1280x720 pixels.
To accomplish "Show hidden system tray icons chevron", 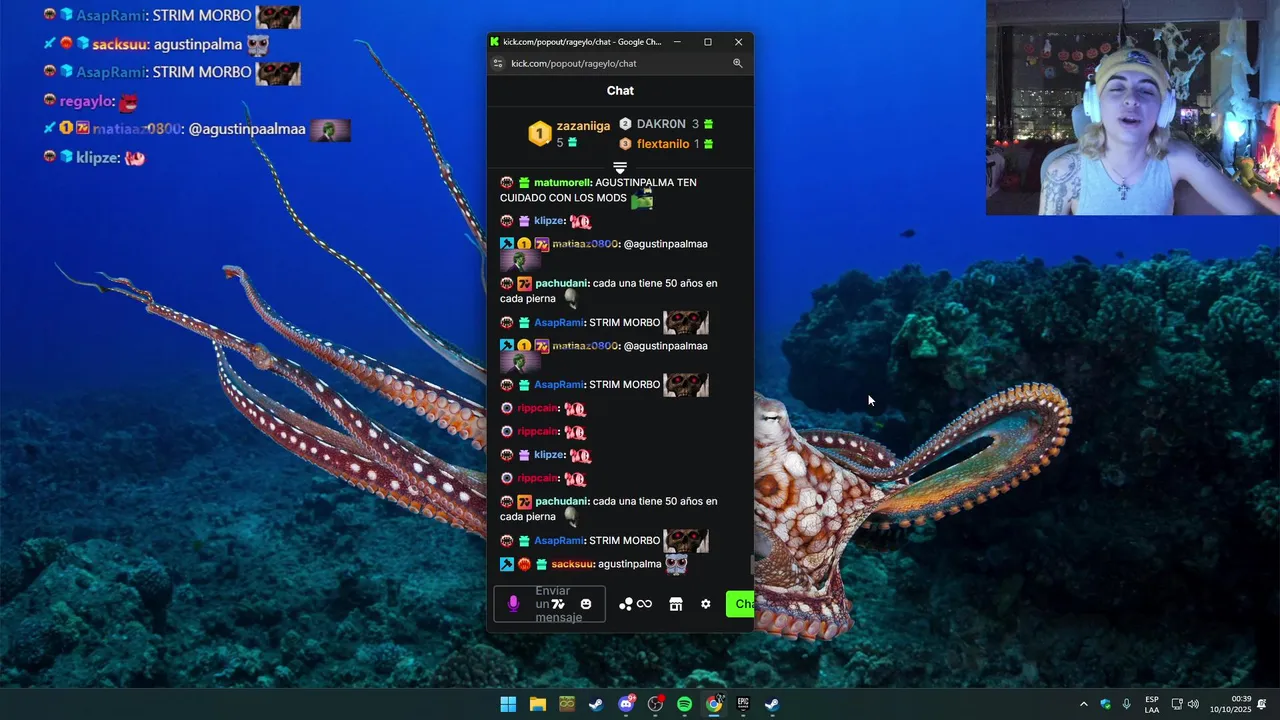I will [1083, 704].
